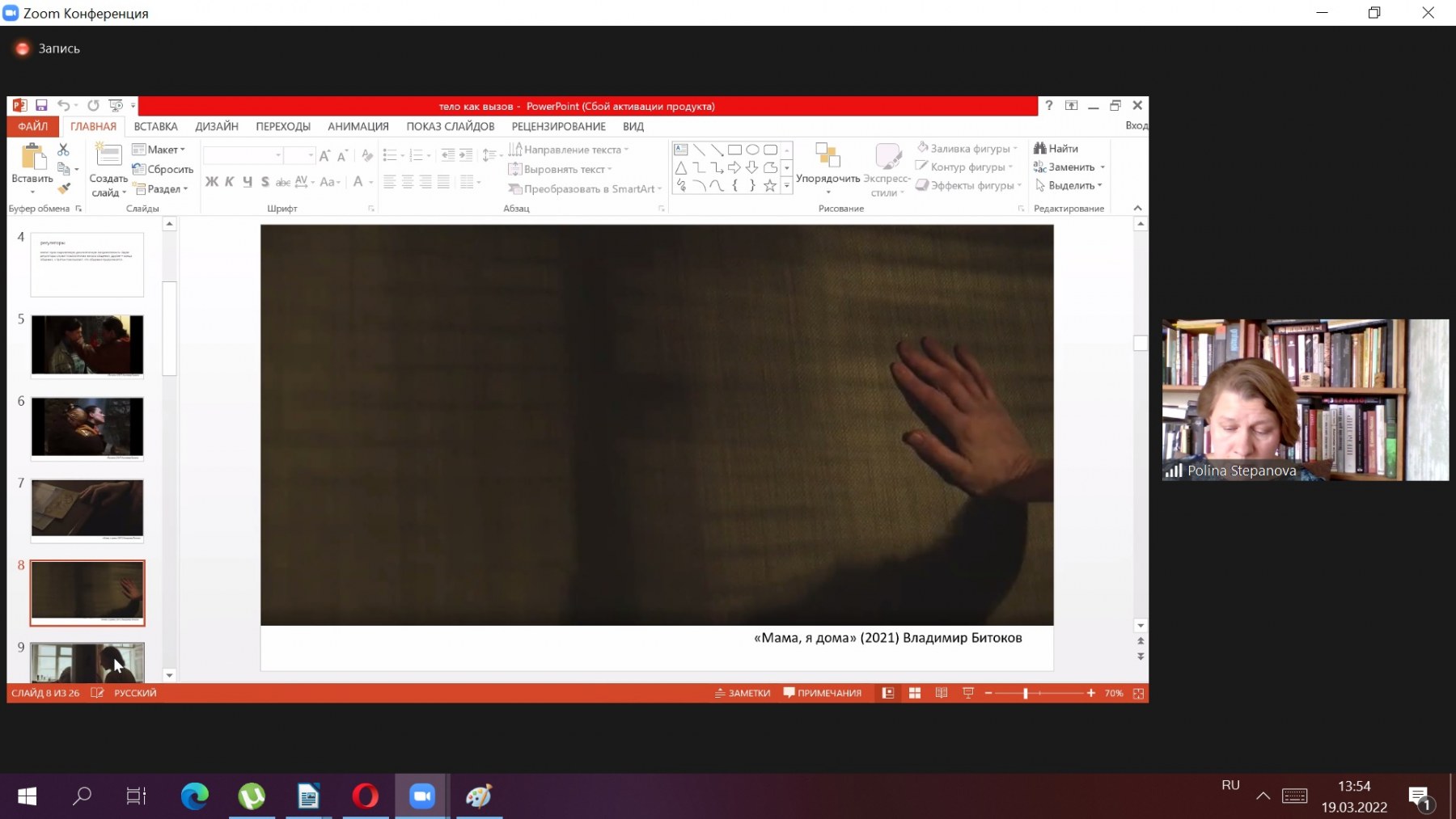This screenshot has height=819, width=1456.
Task: Switch to reading view icon
Action: pos(942,693)
